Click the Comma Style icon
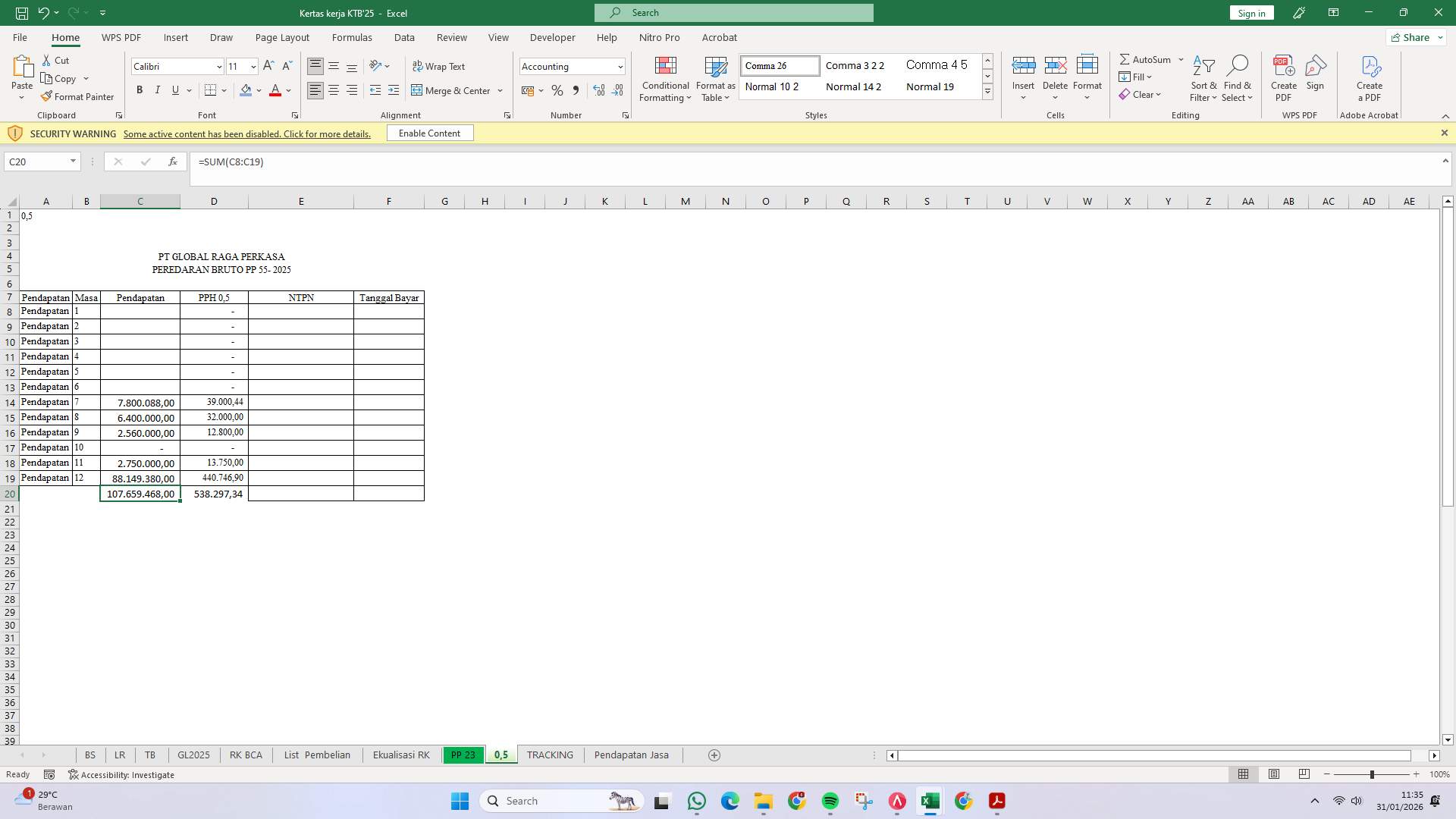Image resolution: width=1456 pixels, height=819 pixels. (x=576, y=90)
